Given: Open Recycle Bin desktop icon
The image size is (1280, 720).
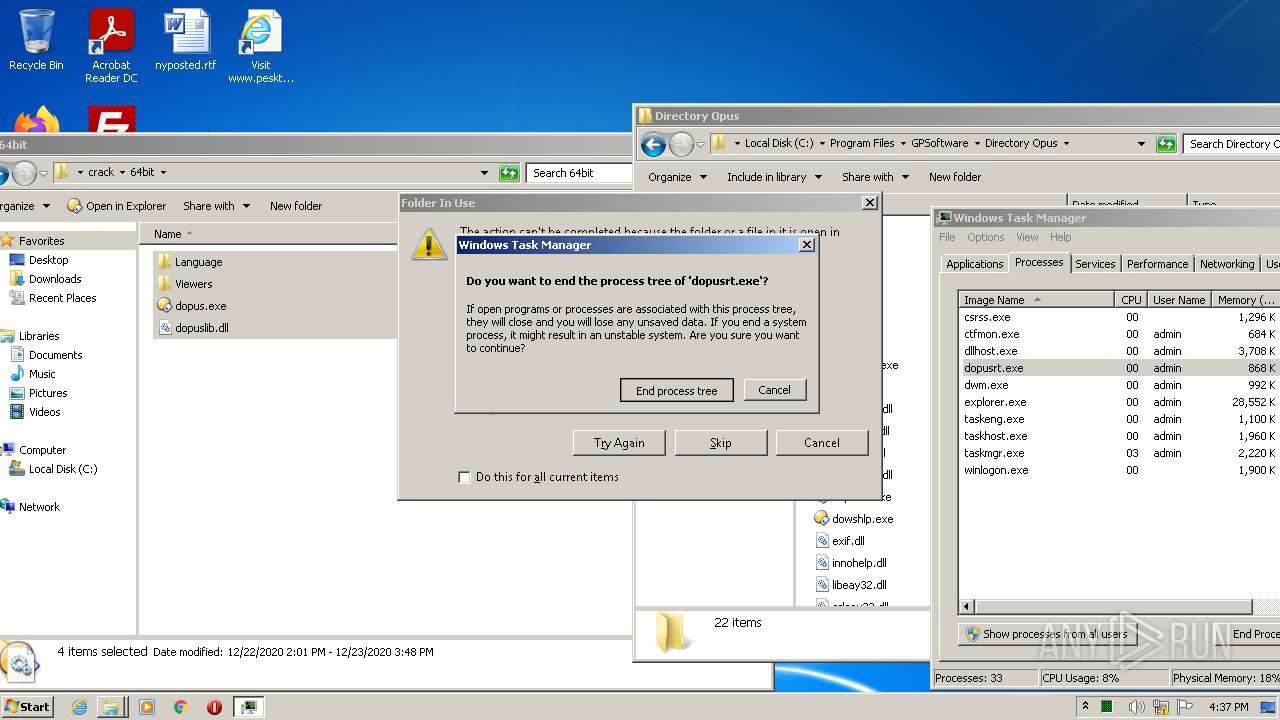Looking at the screenshot, I should [36, 40].
